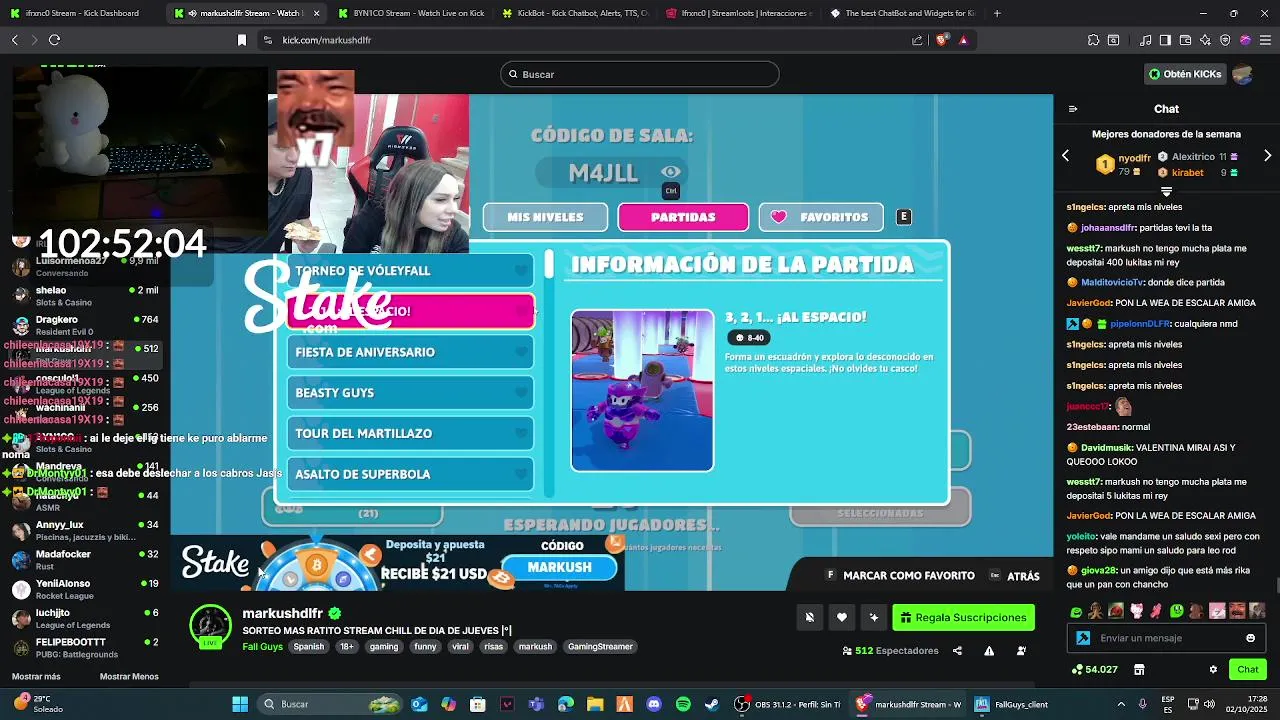
Task: Open markushdlfr profile avatar
Action: [210, 626]
